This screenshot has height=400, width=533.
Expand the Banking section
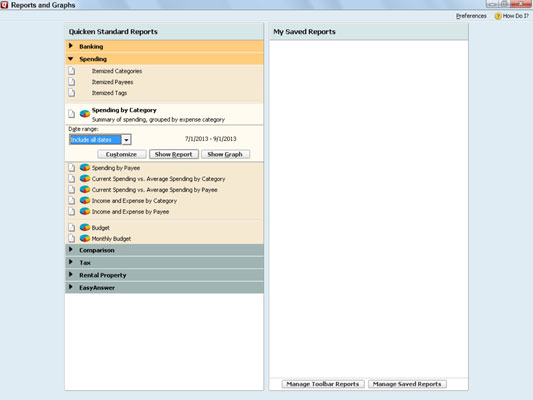coord(71,46)
